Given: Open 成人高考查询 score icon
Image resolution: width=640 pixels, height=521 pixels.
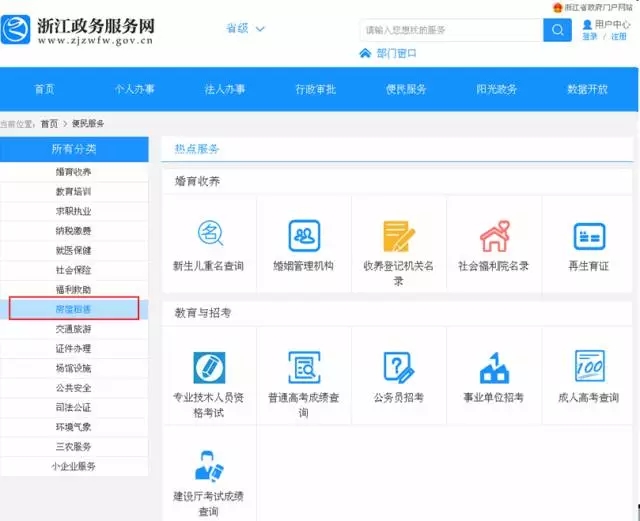Looking at the screenshot, I should click(589, 366).
